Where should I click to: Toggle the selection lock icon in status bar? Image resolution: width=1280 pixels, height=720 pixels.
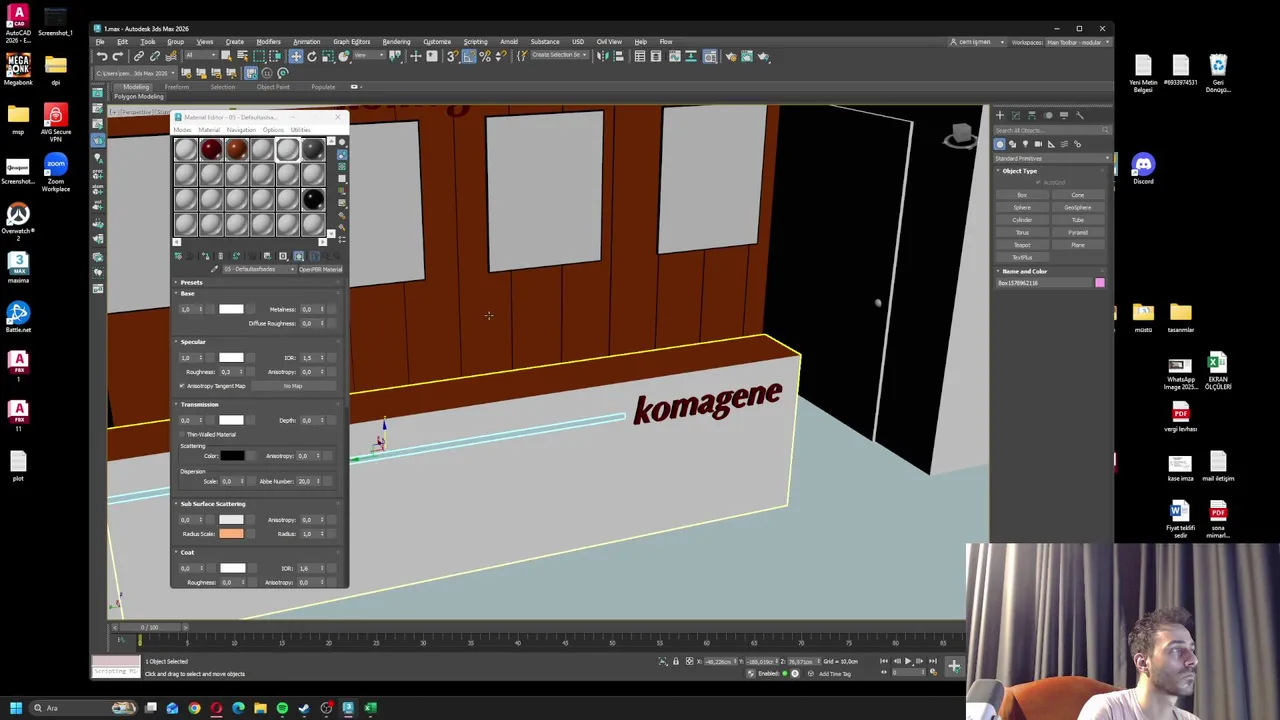pyautogui.click(x=675, y=661)
